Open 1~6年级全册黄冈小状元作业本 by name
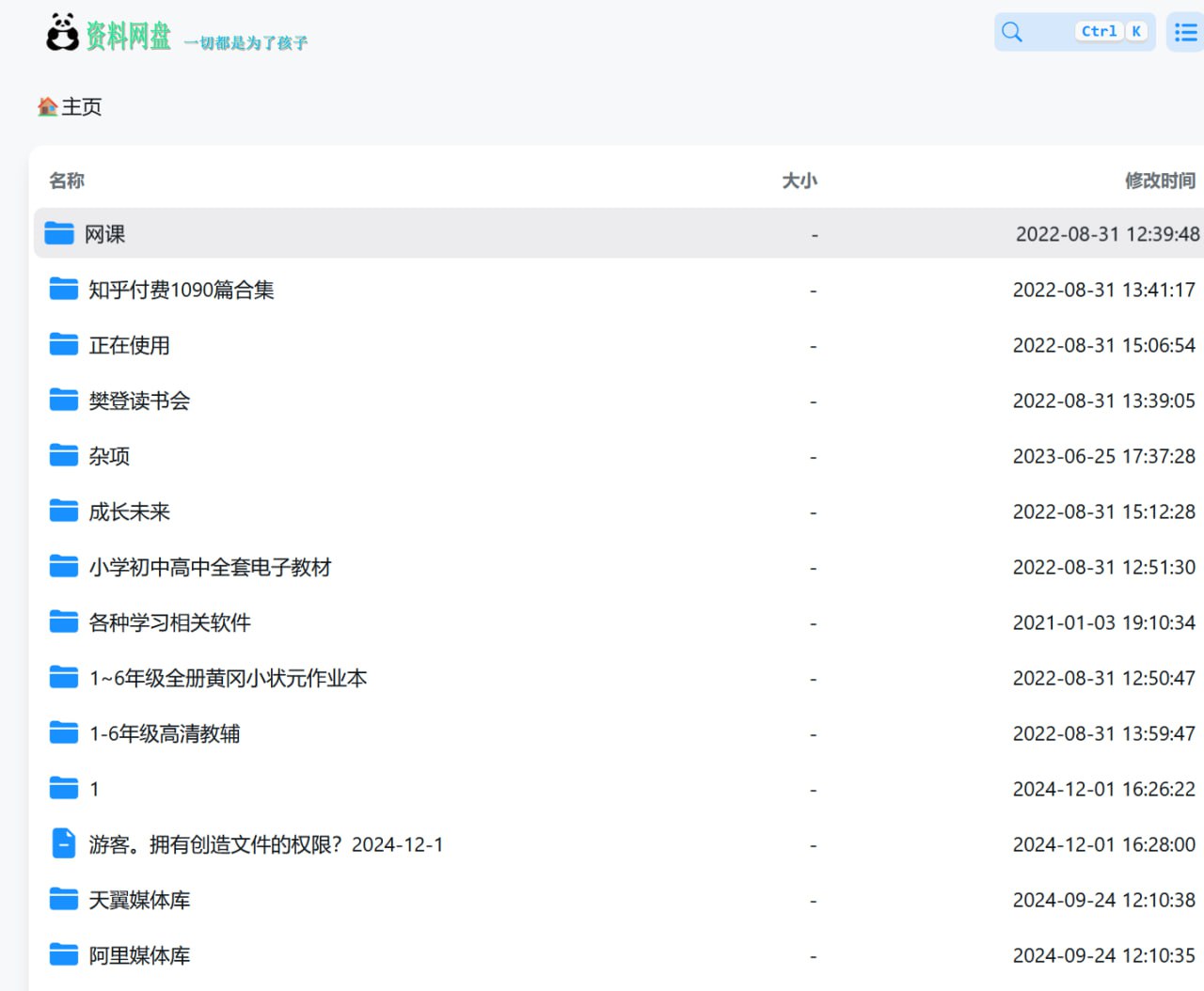The height and width of the screenshot is (991, 1204). 228,678
